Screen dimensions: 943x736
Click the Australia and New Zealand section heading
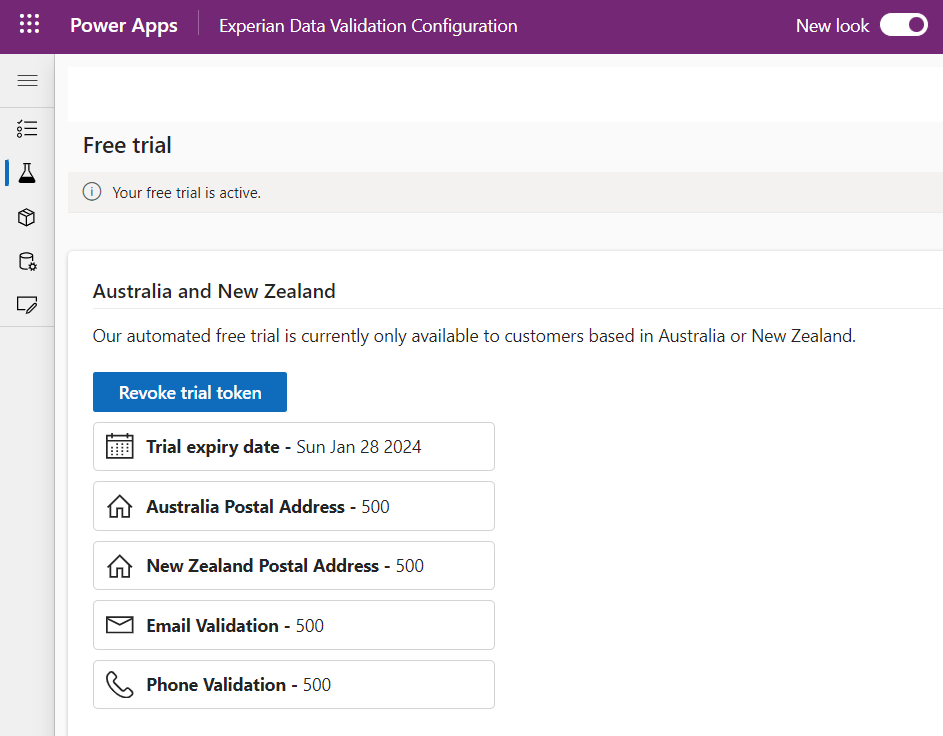(214, 292)
